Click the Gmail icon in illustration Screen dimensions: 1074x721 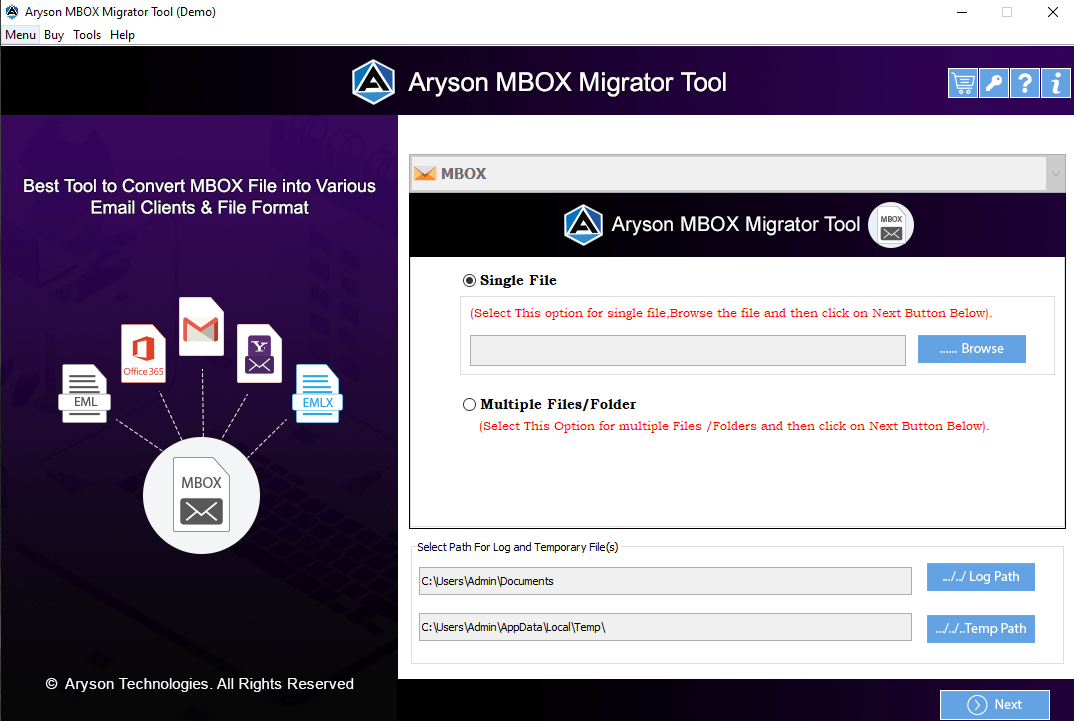click(x=201, y=327)
